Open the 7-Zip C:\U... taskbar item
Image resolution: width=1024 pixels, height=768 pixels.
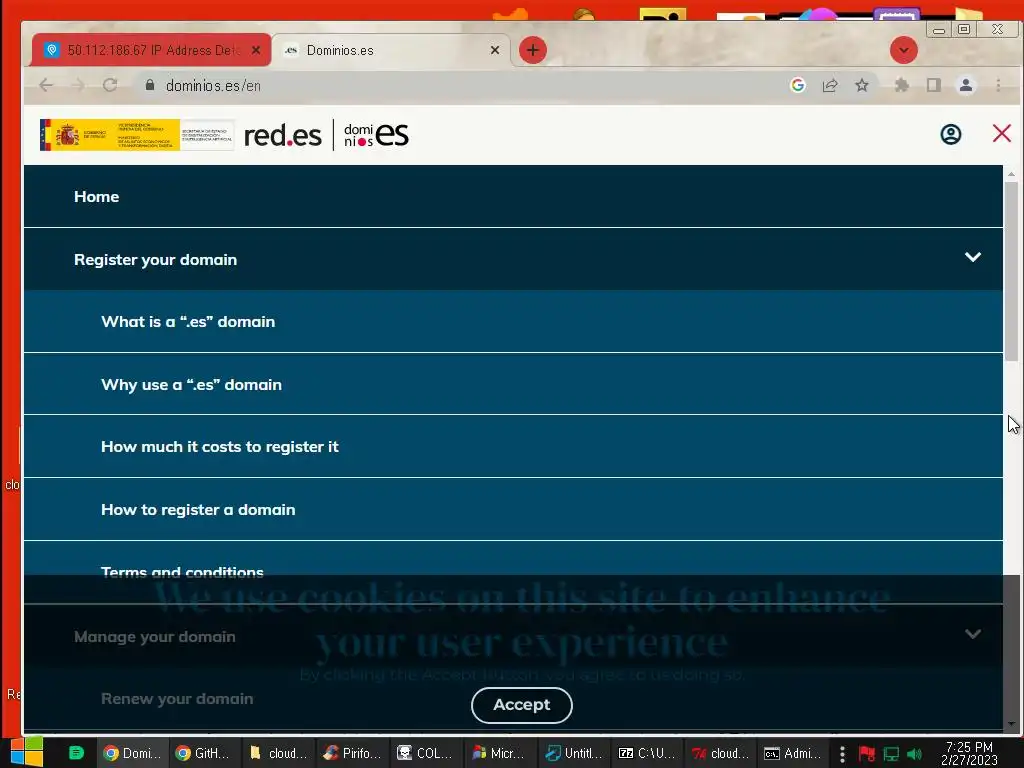coord(648,753)
